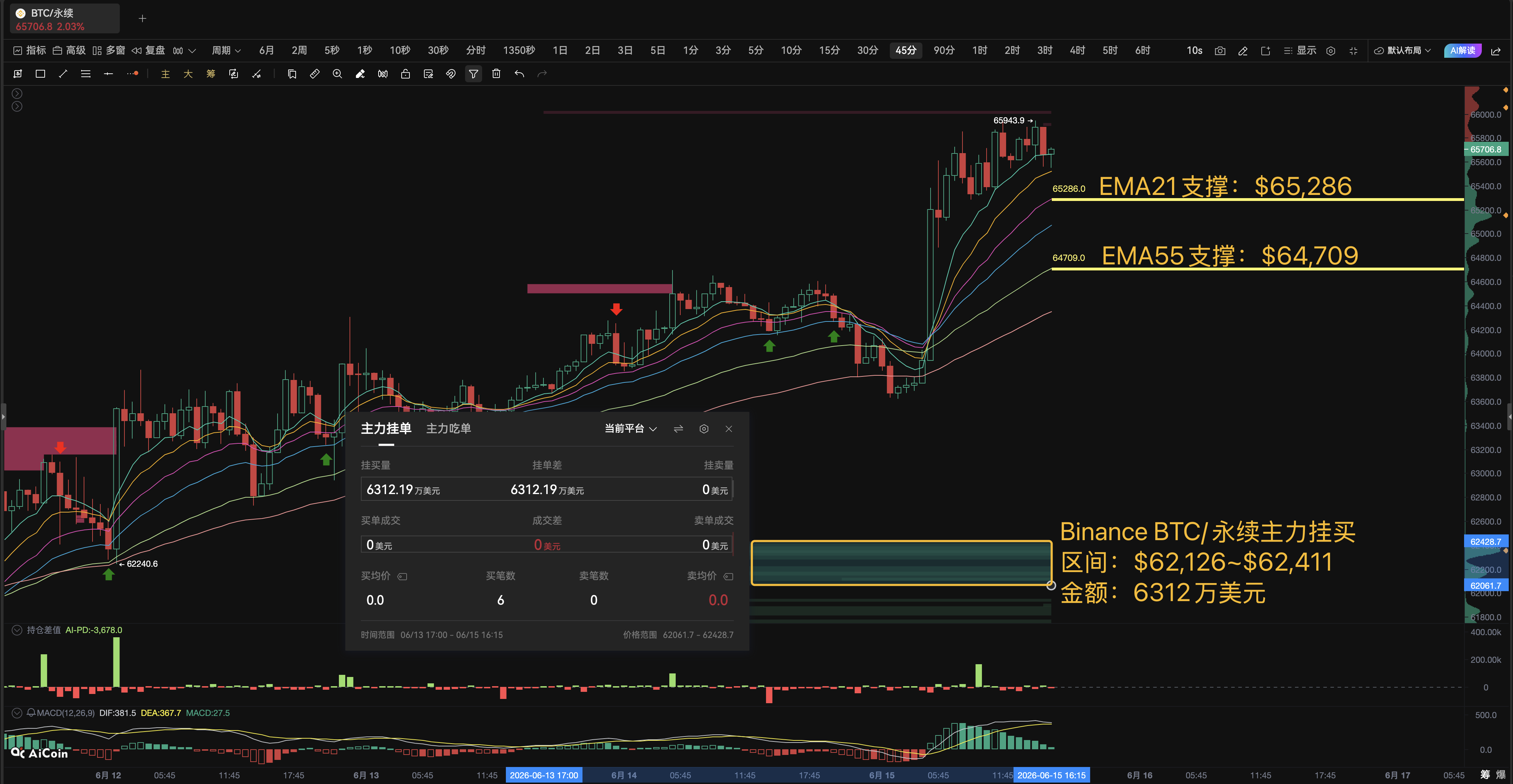The image size is (1513, 784).
Task: Select the 分时 timeframe
Action: pyautogui.click(x=476, y=51)
